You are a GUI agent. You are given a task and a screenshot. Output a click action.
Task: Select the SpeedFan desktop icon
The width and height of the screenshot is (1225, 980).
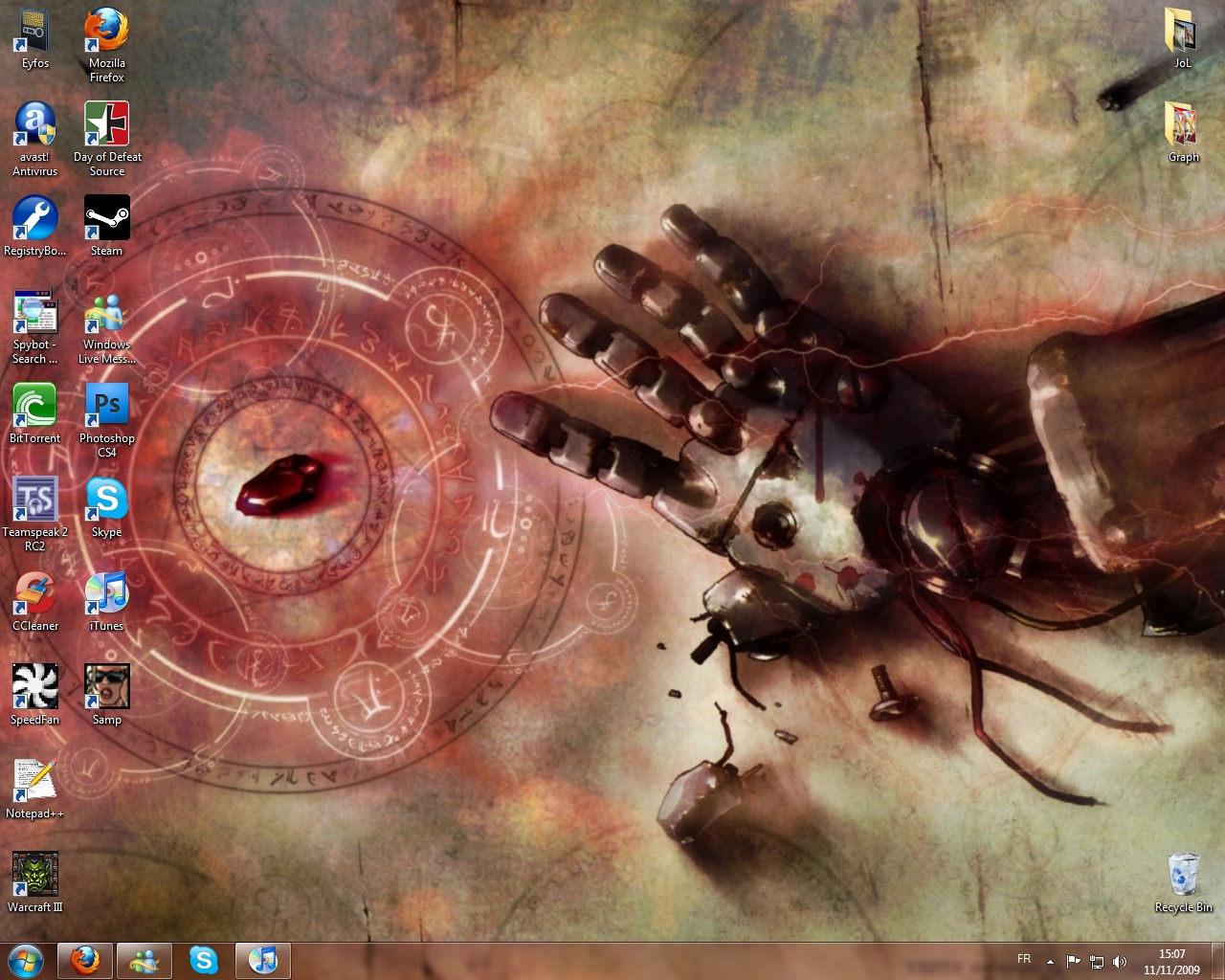34,695
